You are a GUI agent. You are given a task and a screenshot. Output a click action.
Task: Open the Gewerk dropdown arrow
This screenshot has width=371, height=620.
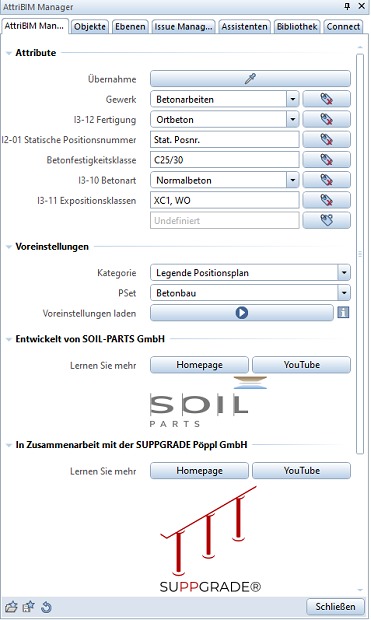293,99
